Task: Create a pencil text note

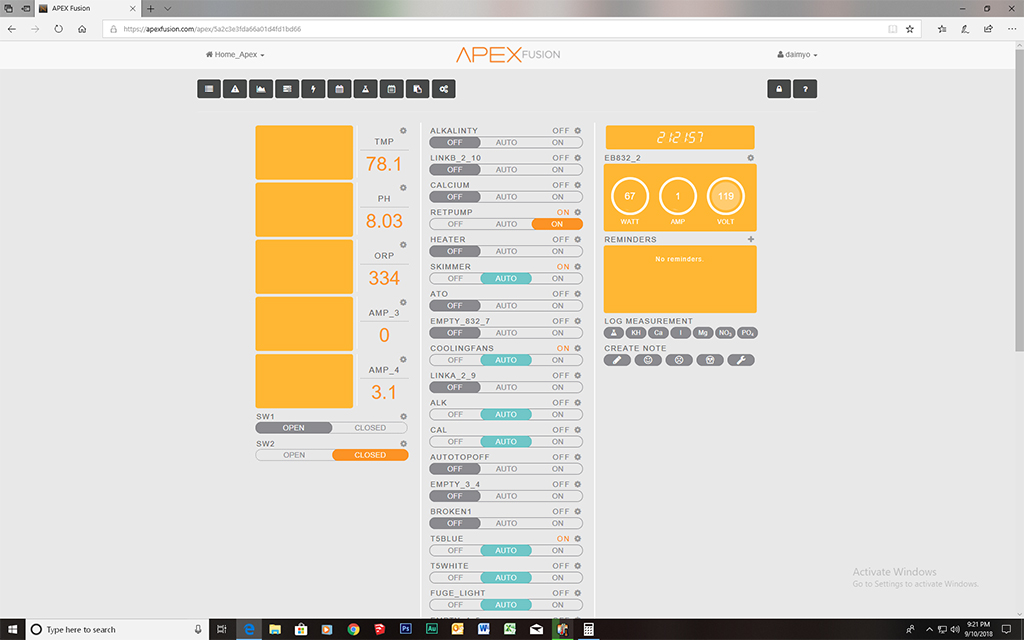Action: (x=617, y=360)
